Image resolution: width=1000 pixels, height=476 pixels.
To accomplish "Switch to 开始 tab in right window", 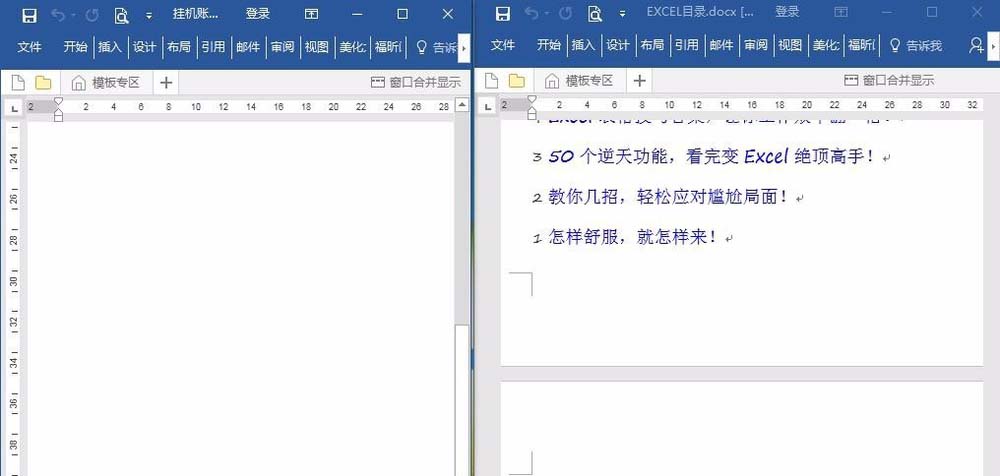I will tap(548, 45).
